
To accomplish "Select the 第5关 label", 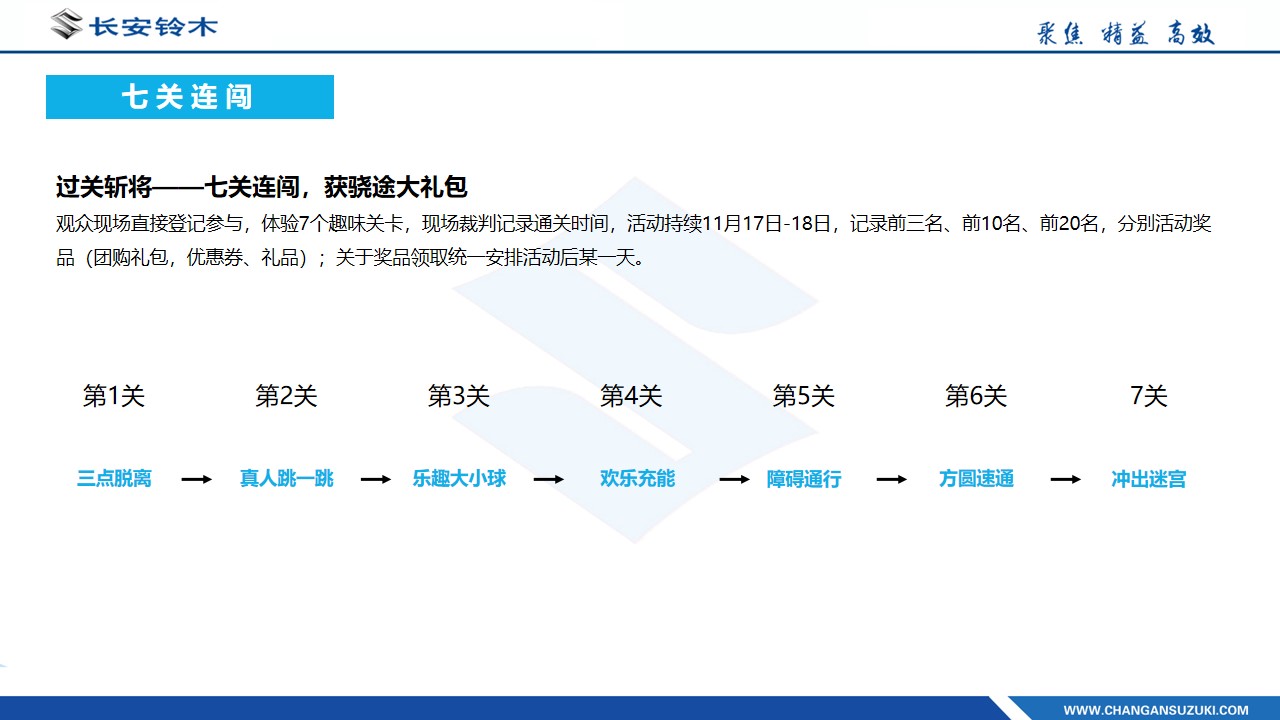I will click(x=804, y=396).
